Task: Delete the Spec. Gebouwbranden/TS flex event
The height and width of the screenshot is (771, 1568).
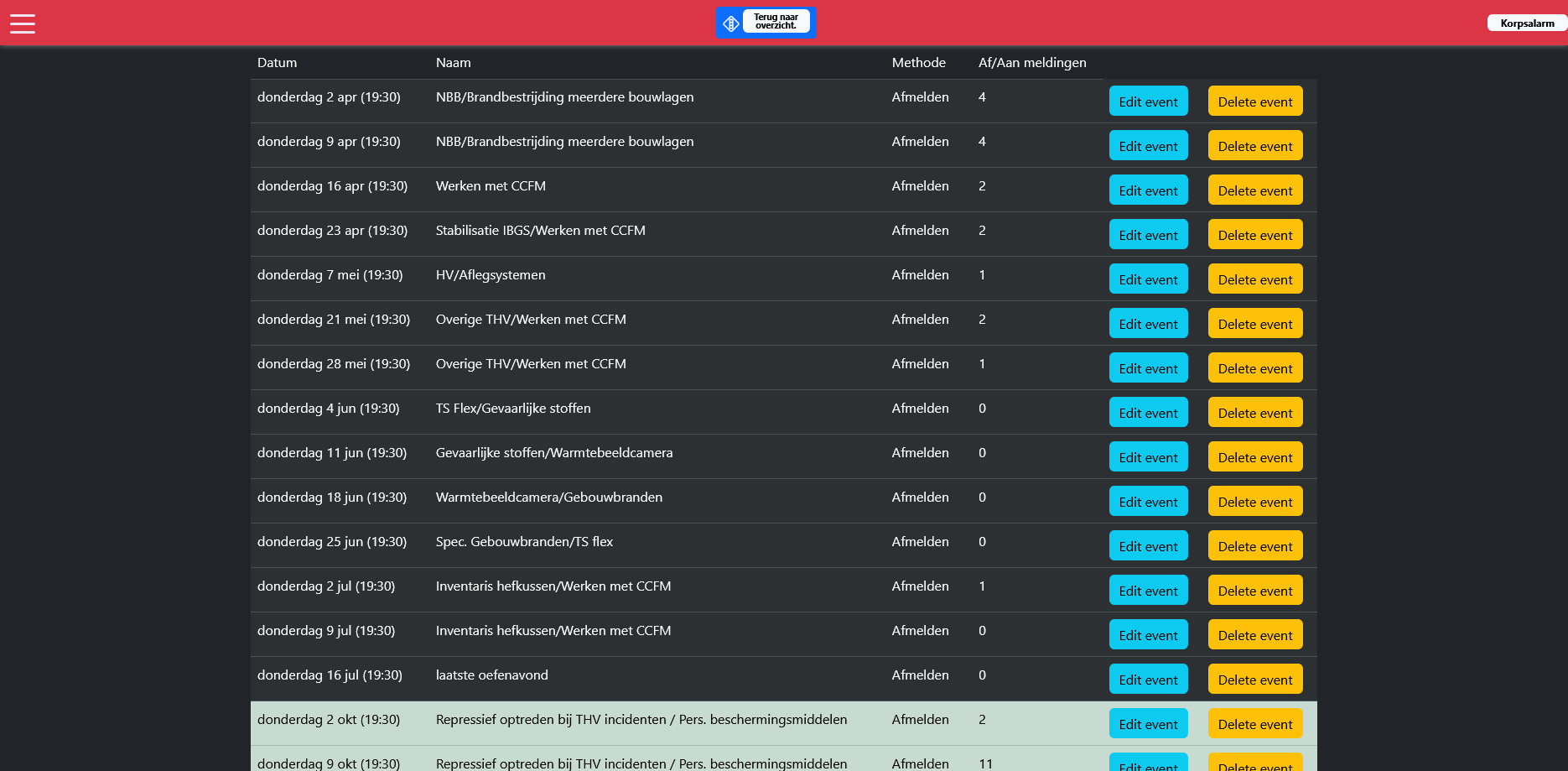Action: tap(1254, 545)
